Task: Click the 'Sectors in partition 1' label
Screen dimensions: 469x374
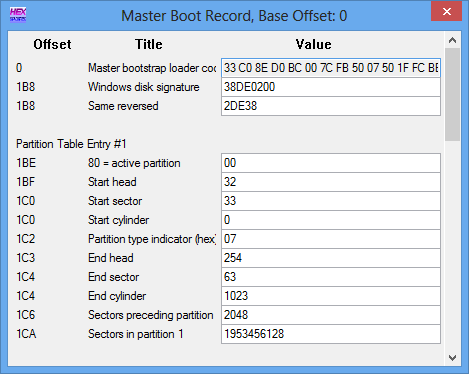Action: [x=136, y=334]
